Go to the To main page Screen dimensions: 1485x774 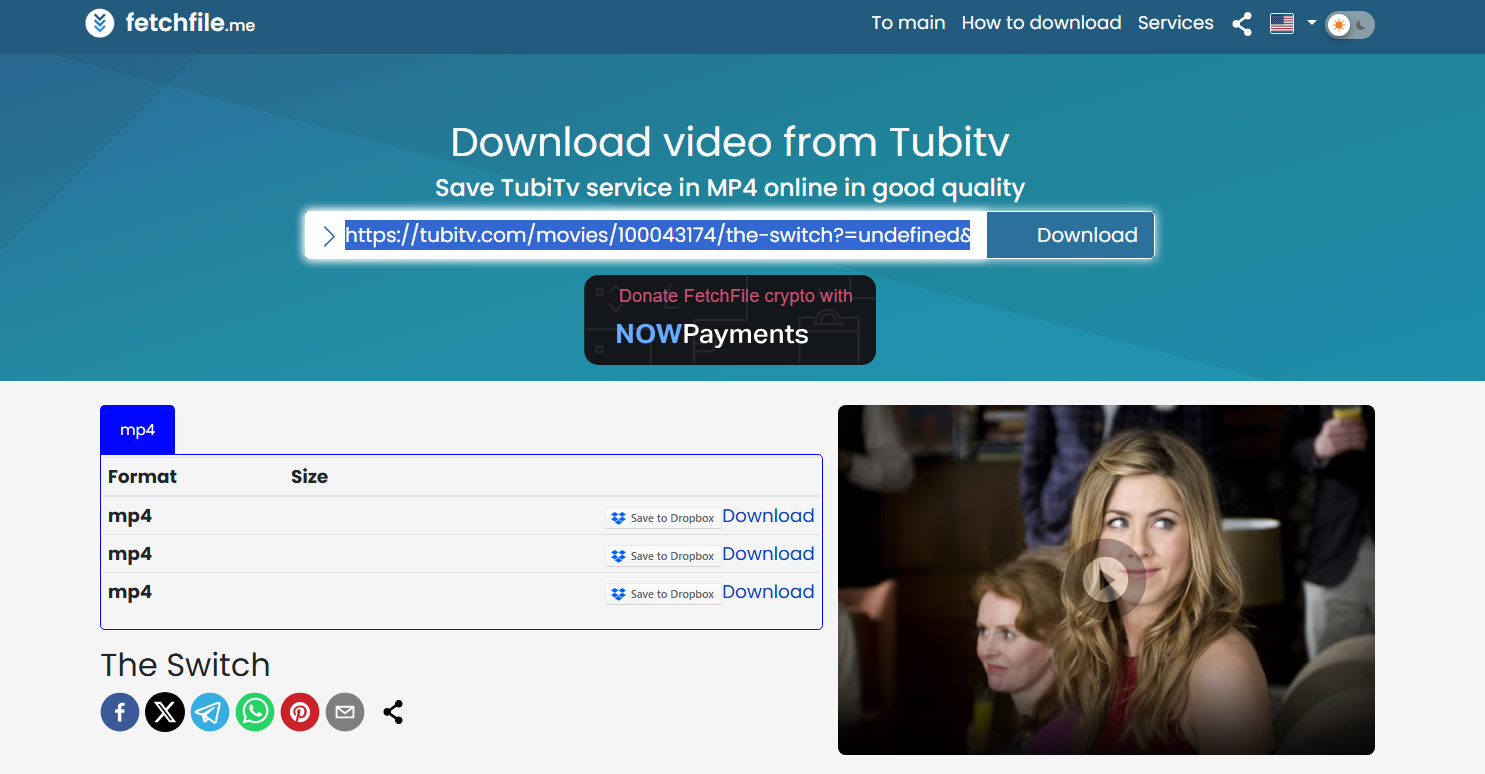coord(908,23)
